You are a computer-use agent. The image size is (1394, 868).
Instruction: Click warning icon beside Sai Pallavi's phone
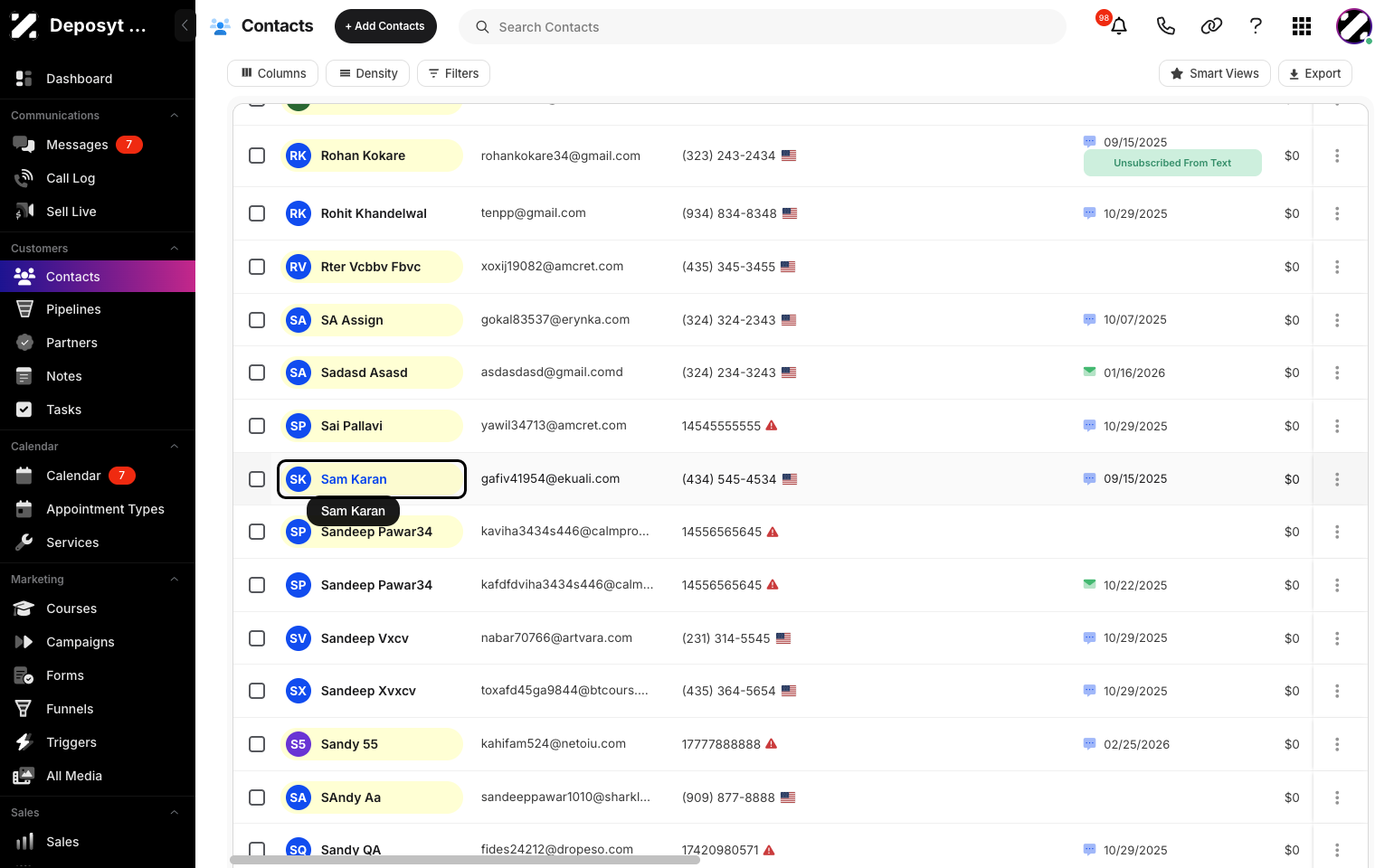coord(772,425)
